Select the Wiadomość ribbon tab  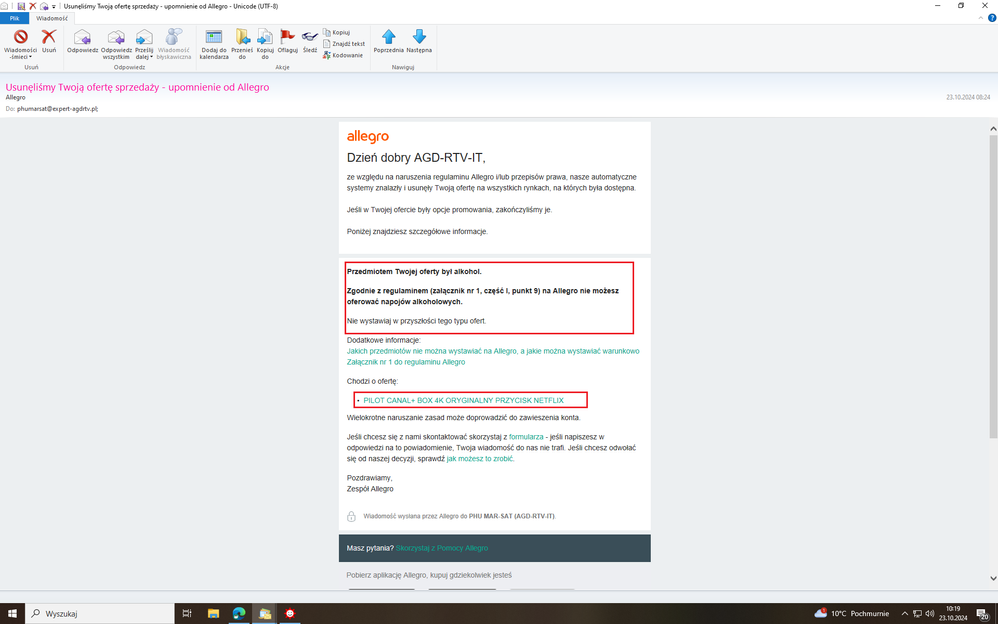click(x=52, y=18)
